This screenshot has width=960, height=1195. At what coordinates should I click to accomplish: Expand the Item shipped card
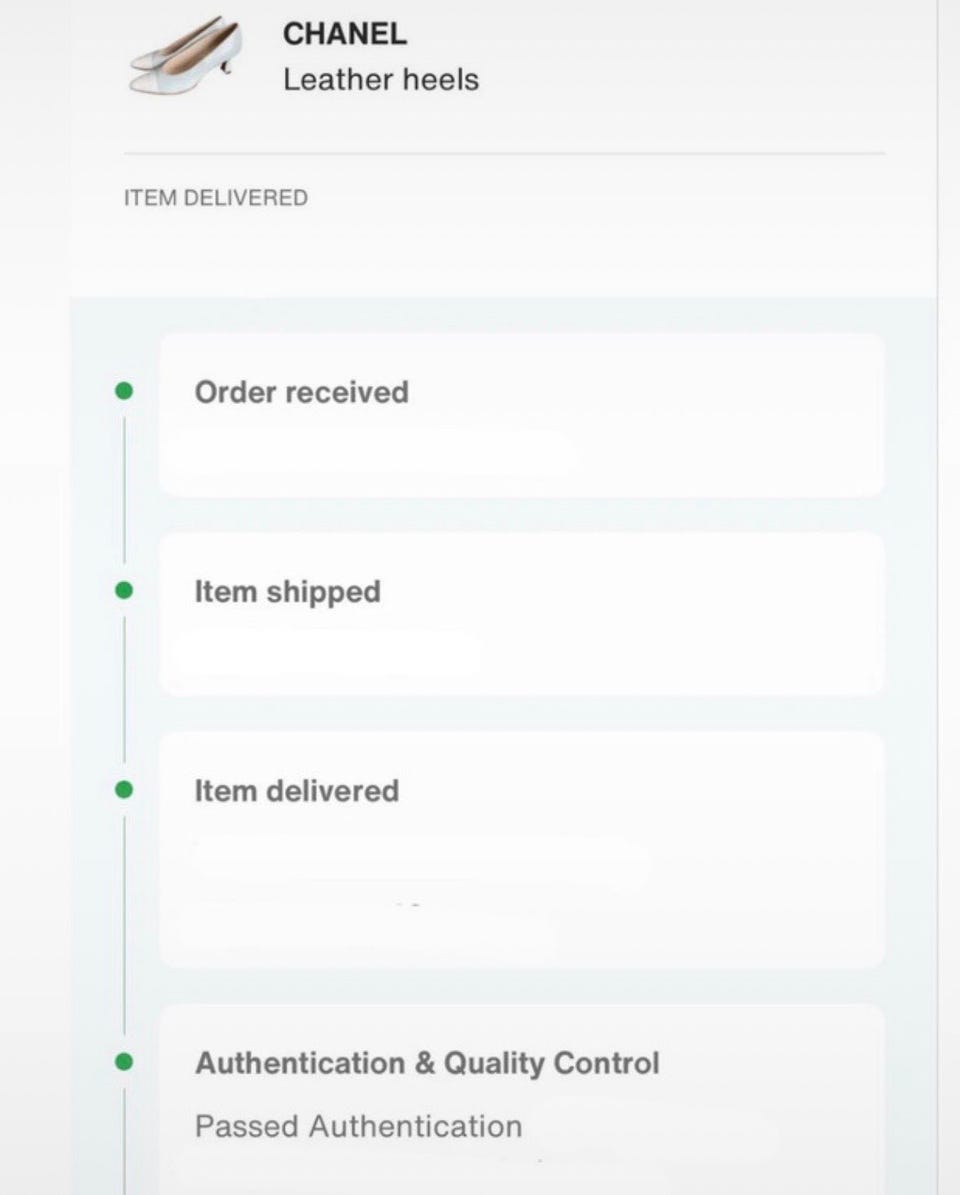[522, 614]
